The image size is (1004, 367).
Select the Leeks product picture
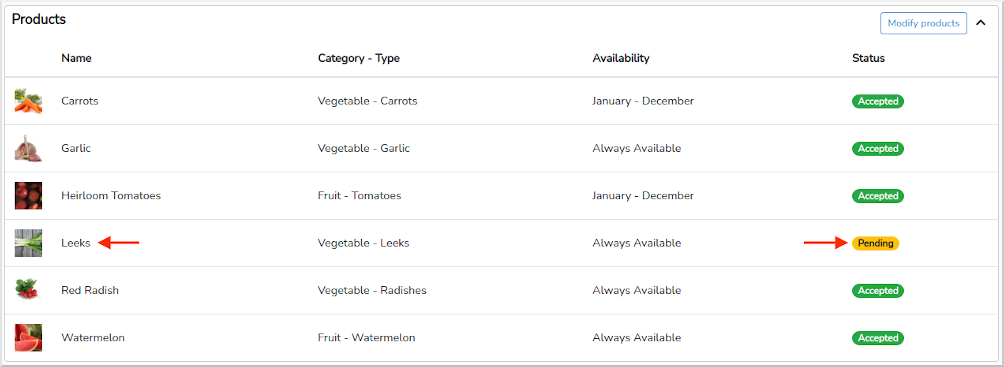pyautogui.click(x=28, y=243)
